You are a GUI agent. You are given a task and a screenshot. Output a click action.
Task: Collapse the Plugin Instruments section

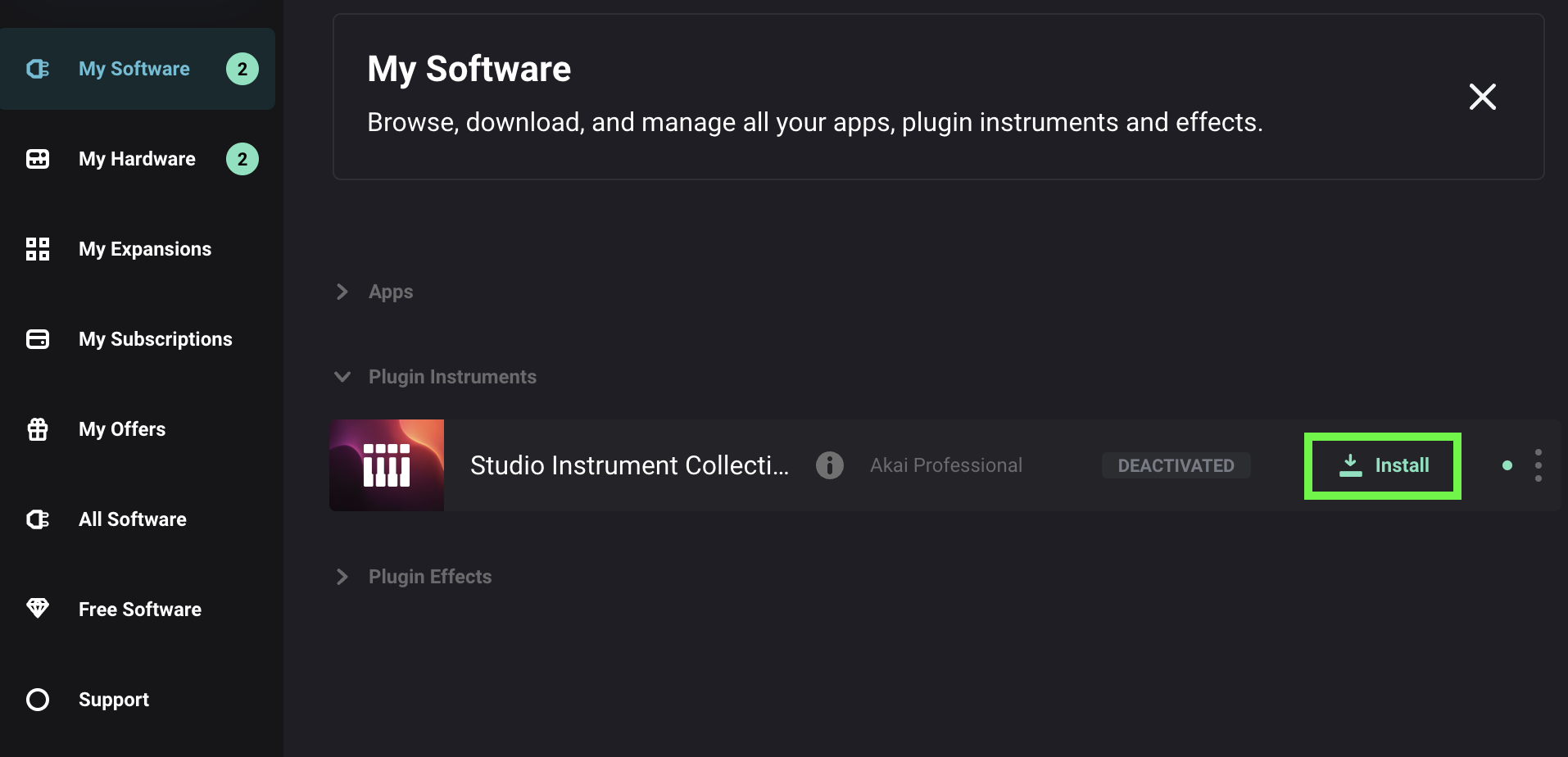[342, 377]
